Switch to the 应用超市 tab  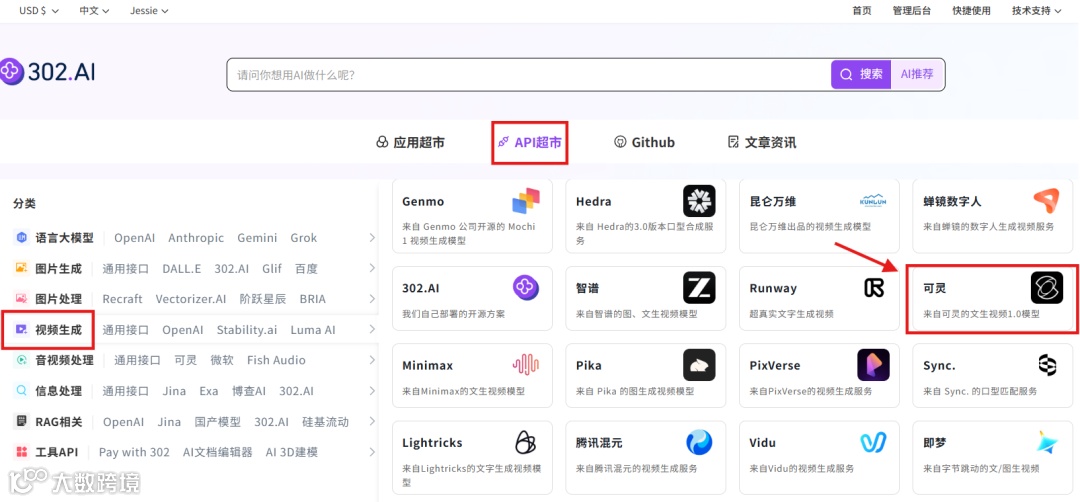click(410, 143)
